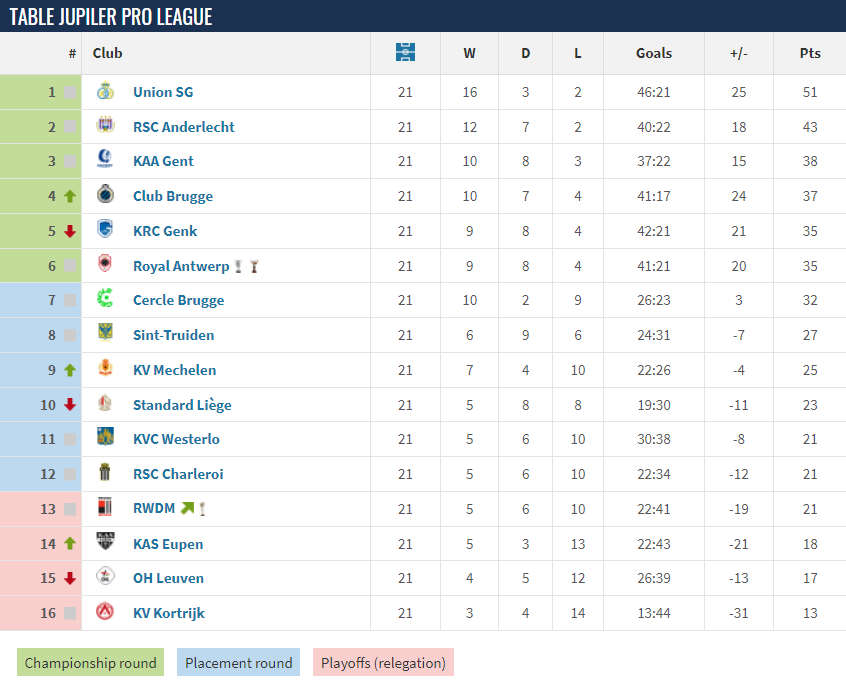Click the KAA Gent club logo
846x693 pixels.
pos(105,161)
